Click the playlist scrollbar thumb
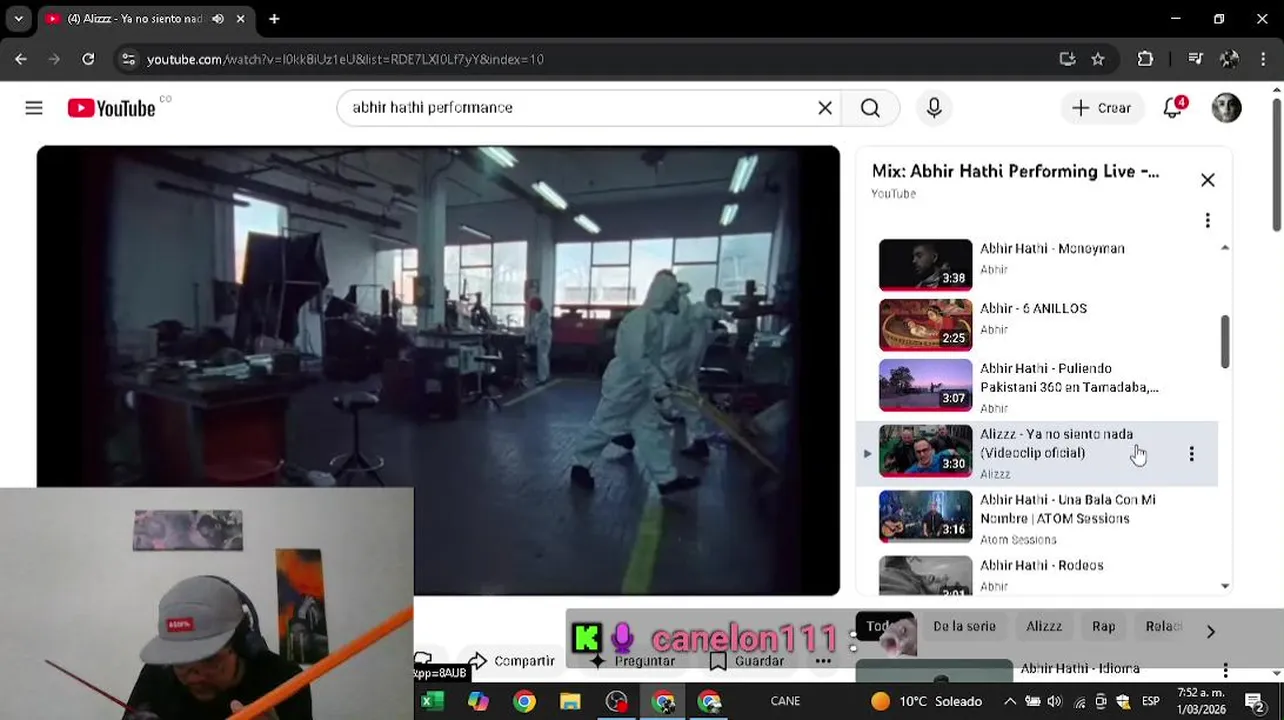Image resolution: width=1284 pixels, height=720 pixels. [x=1224, y=341]
